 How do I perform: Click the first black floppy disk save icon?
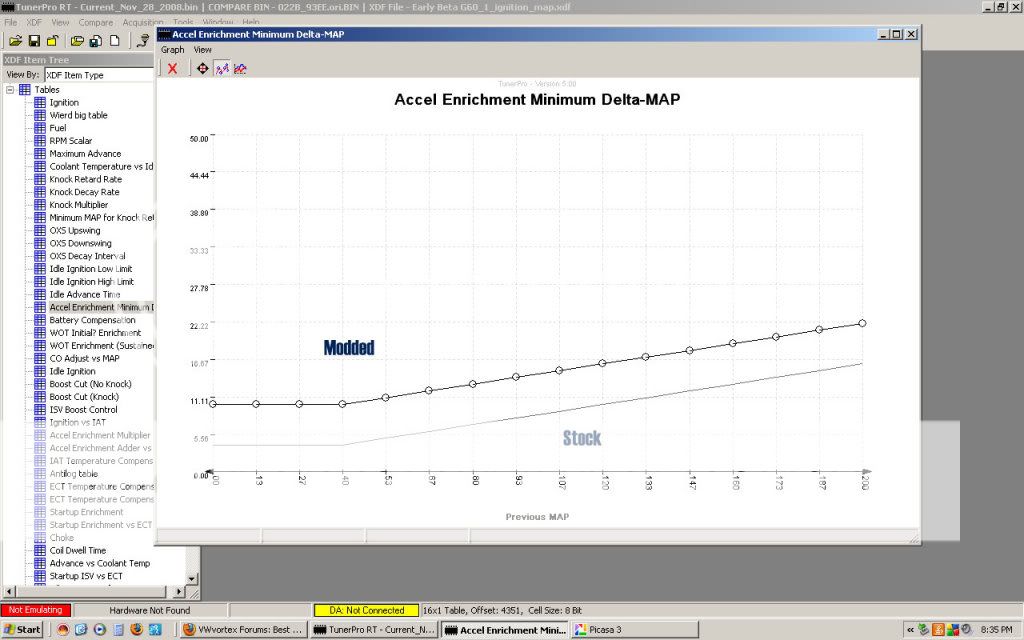[x=34, y=41]
